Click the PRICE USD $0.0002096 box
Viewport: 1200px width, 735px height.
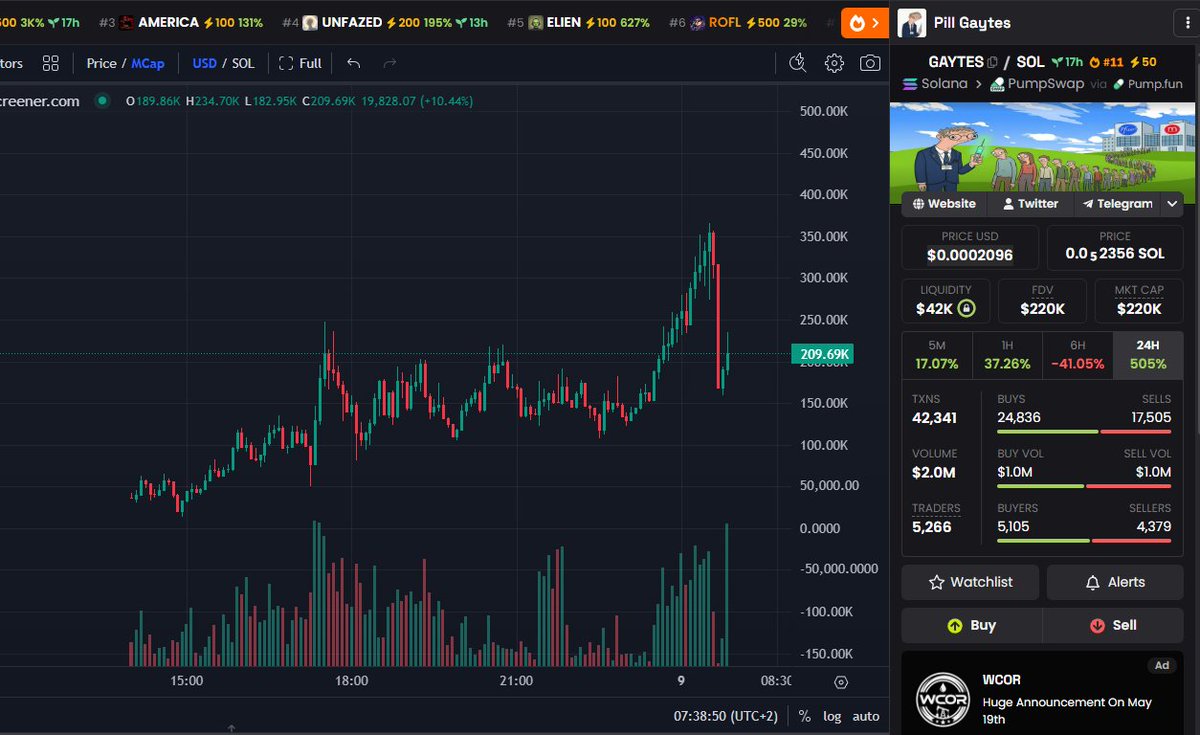pos(970,247)
